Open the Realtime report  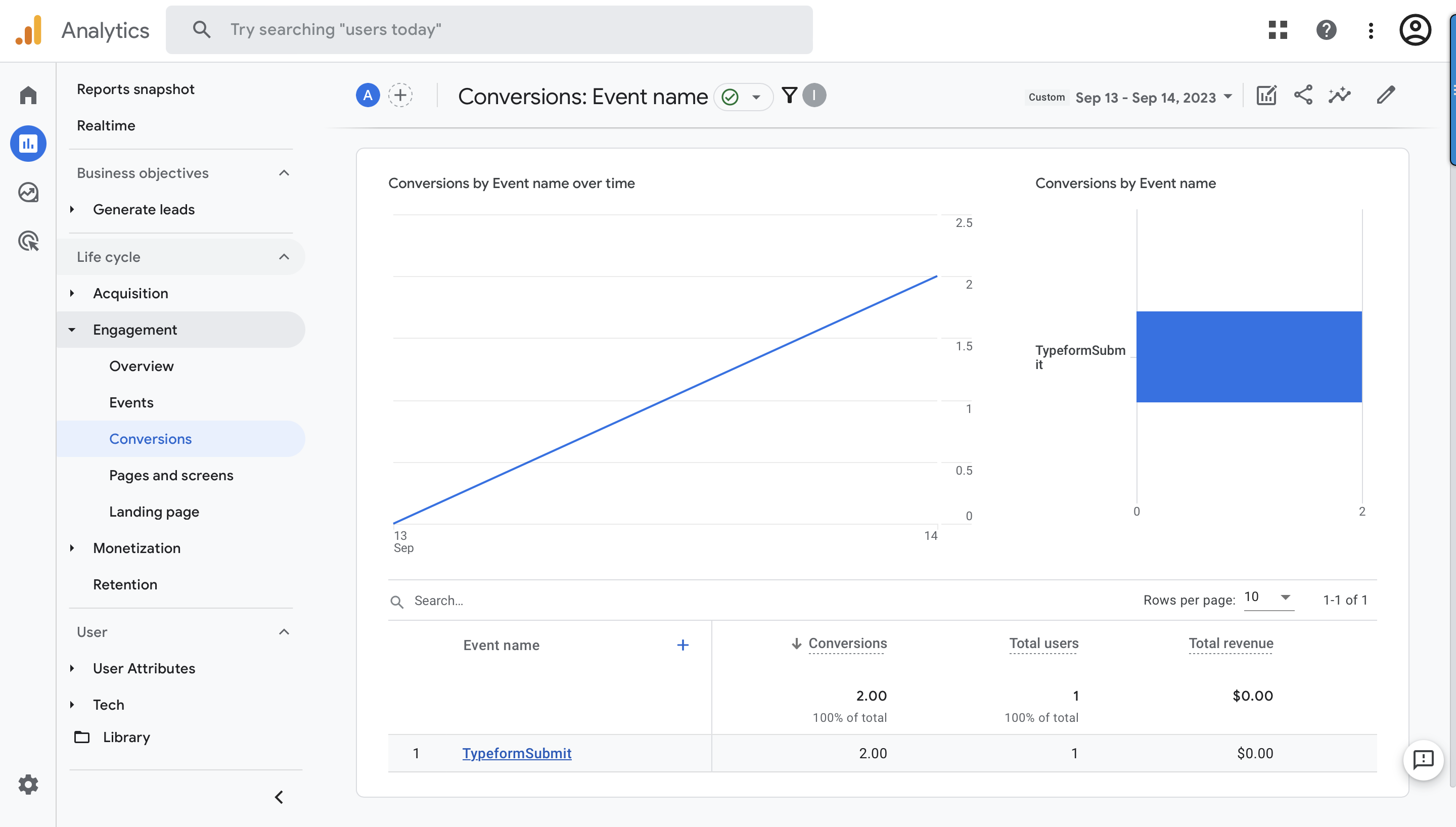[x=106, y=125]
